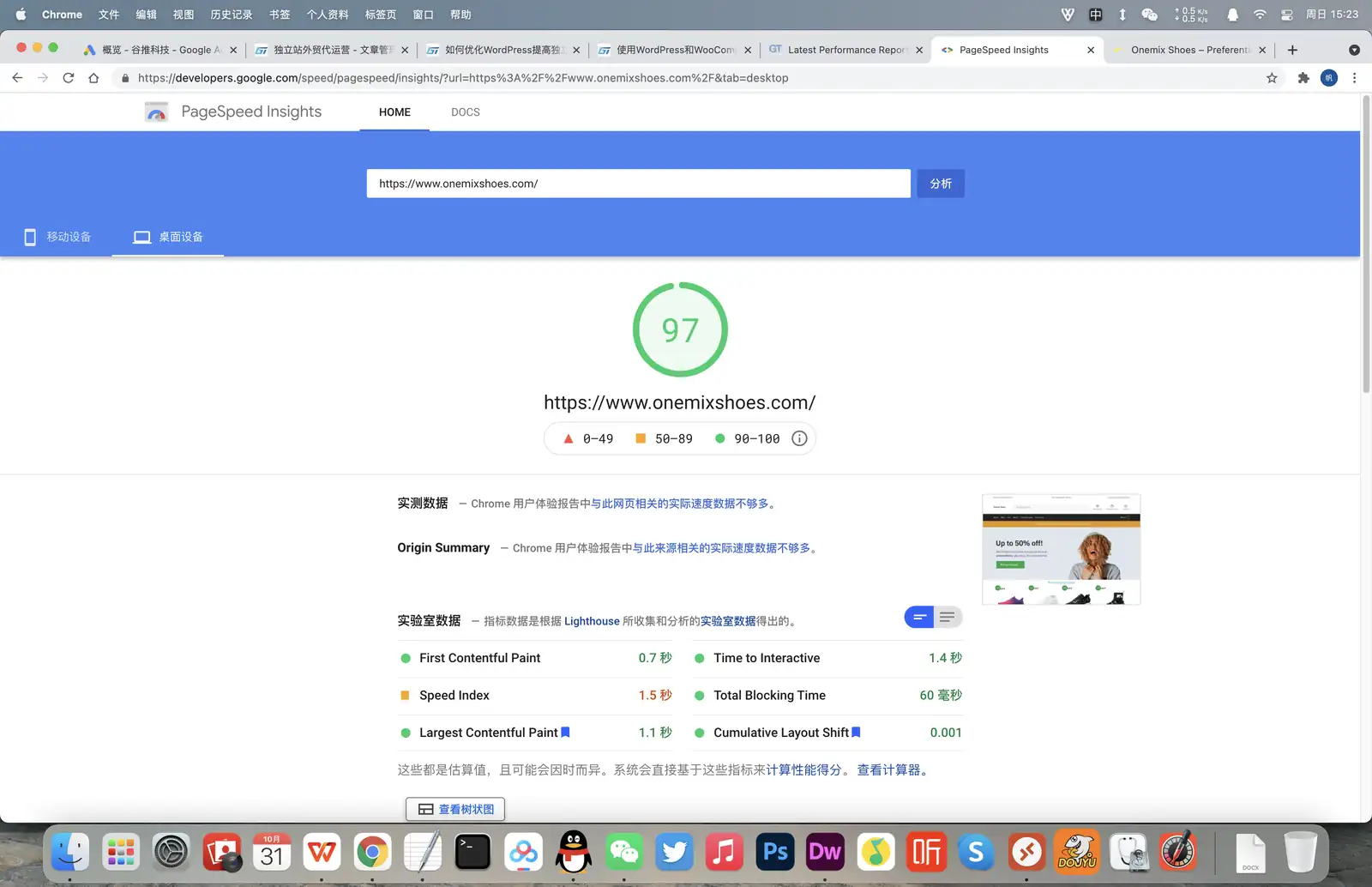Image resolution: width=1372 pixels, height=887 pixels.
Task: Open the Trash in the Dock
Action: (1301, 852)
